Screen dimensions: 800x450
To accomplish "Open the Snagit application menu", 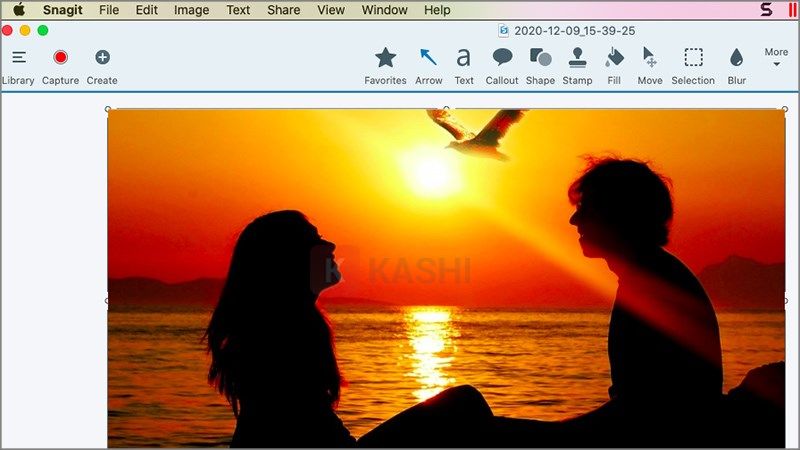I will [x=63, y=10].
